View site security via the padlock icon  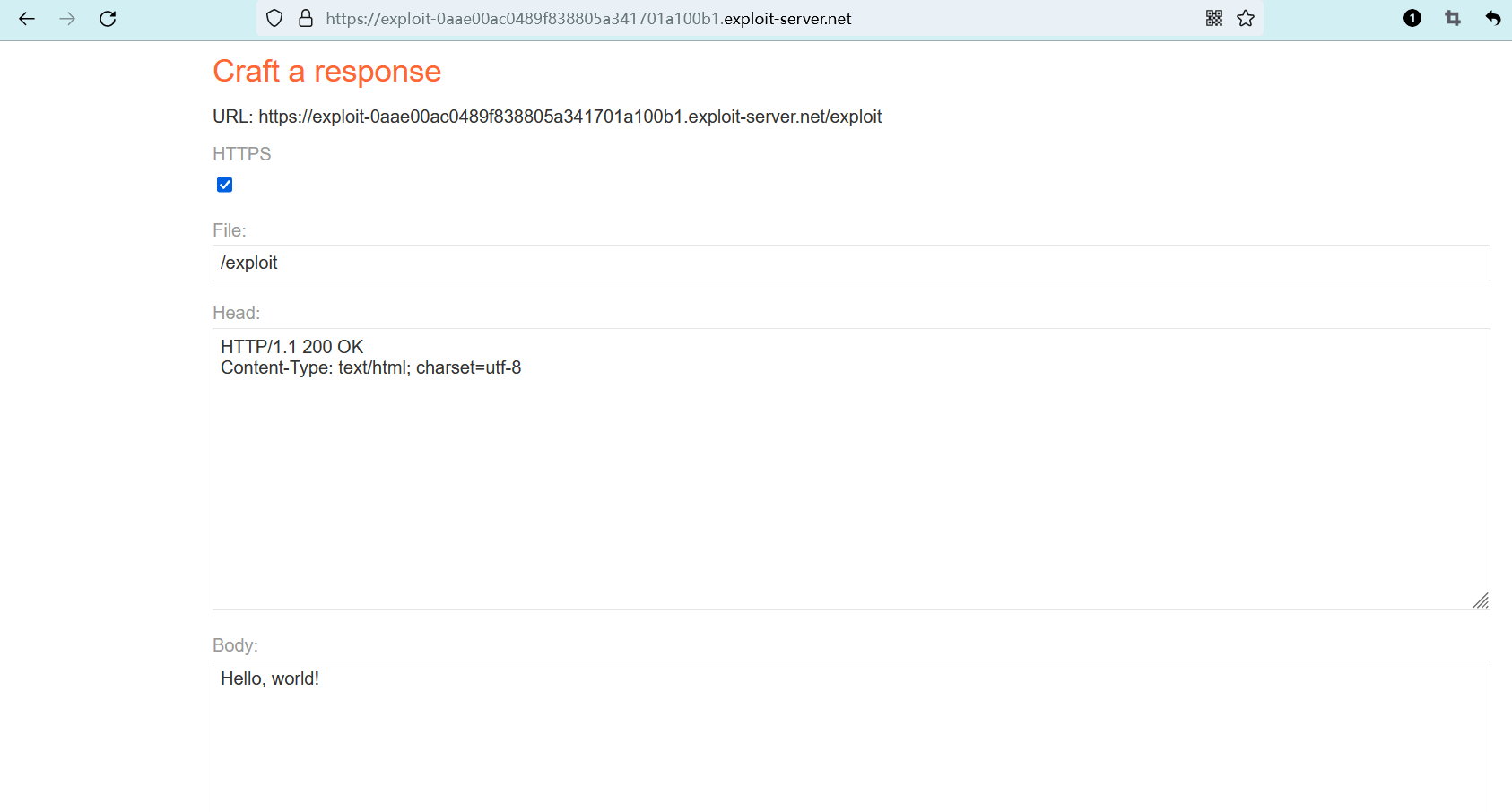point(306,19)
